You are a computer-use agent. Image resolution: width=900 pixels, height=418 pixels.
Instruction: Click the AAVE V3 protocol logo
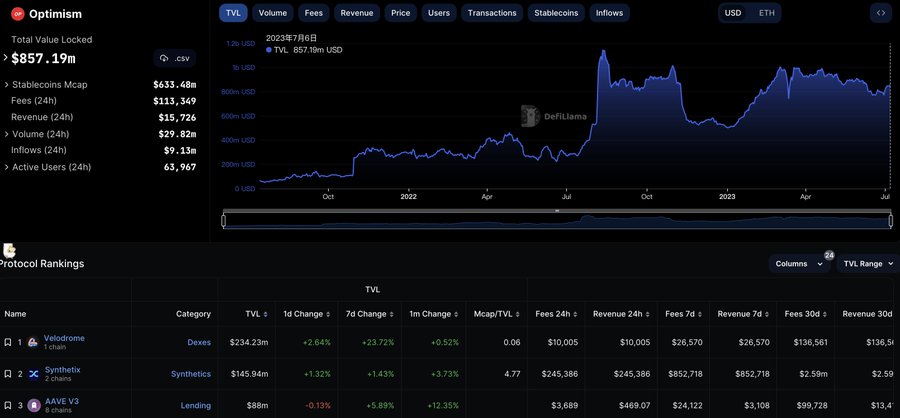pyautogui.click(x=33, y=405)
